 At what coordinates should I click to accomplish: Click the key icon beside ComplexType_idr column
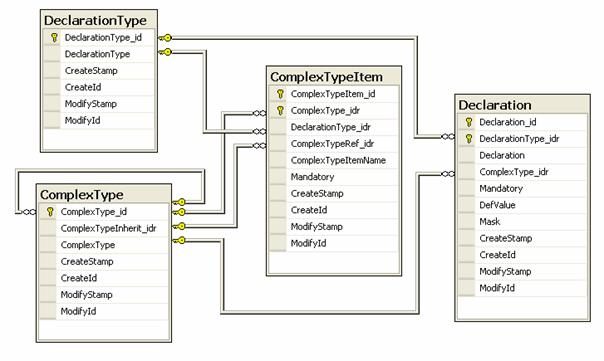280,111
